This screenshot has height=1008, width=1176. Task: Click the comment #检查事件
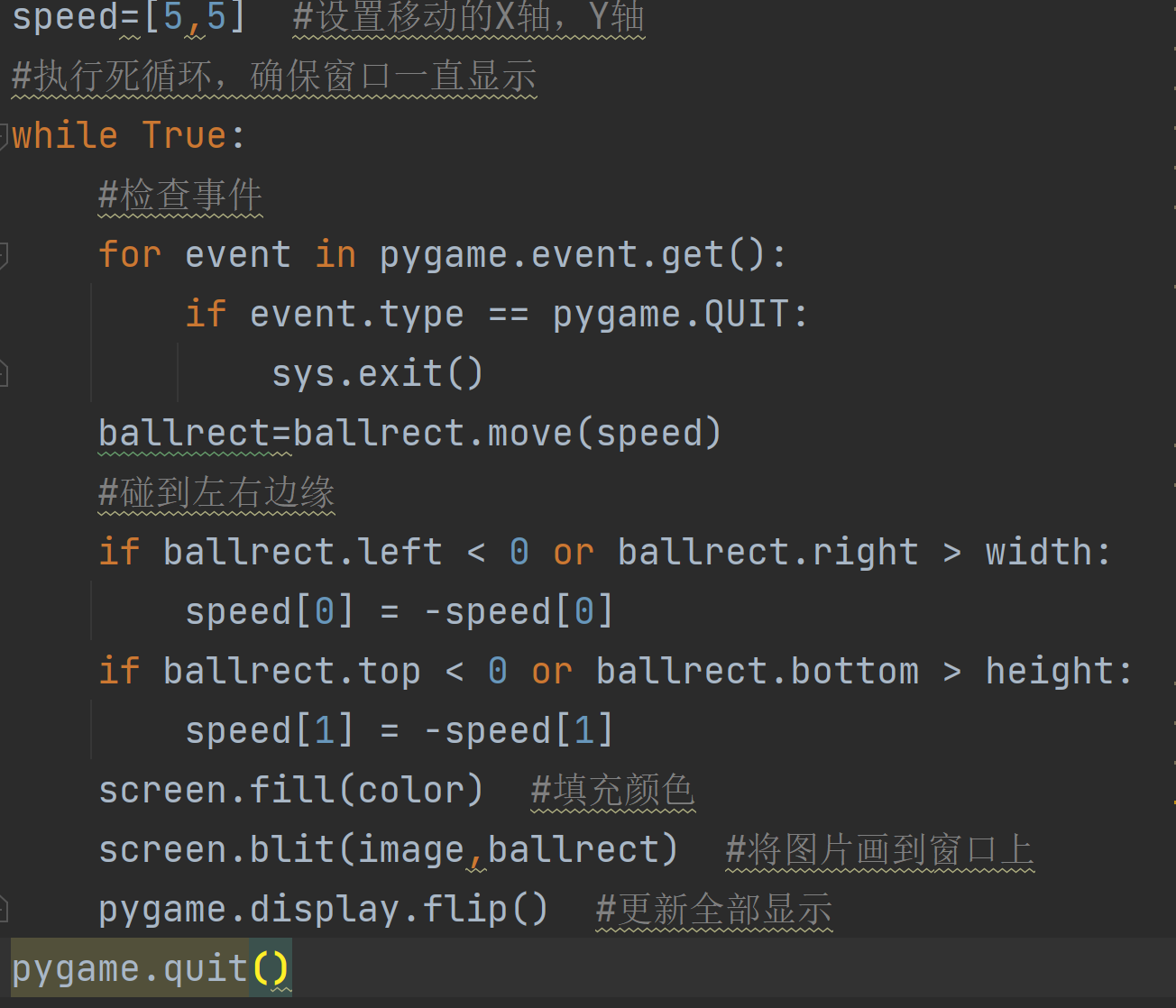[180, 196]
